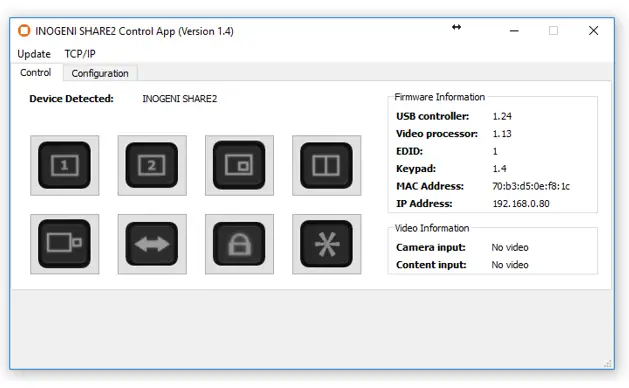
Task: Swap sources with the double-arrow button
Action: [x=152, y=244]
